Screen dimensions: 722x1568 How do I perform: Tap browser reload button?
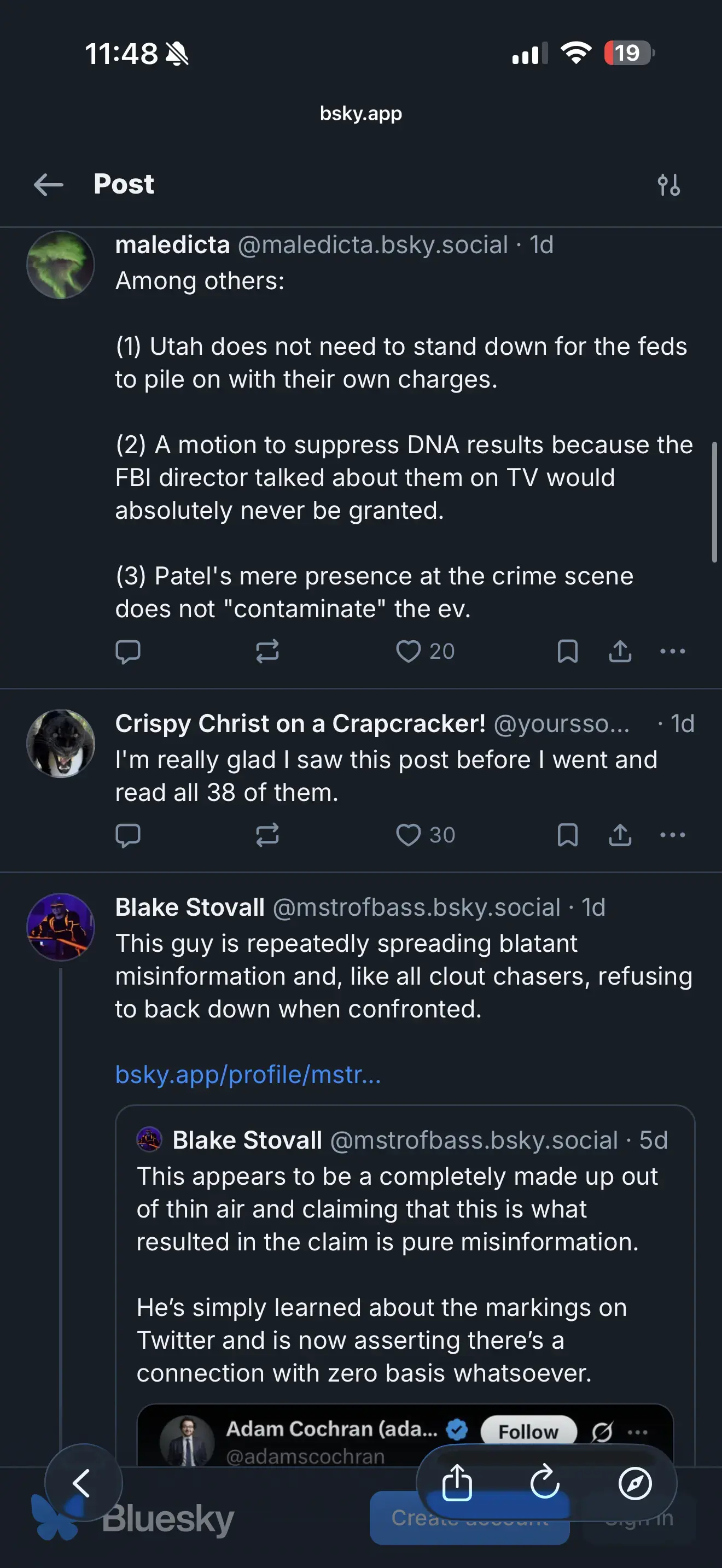pos(545,1483)
